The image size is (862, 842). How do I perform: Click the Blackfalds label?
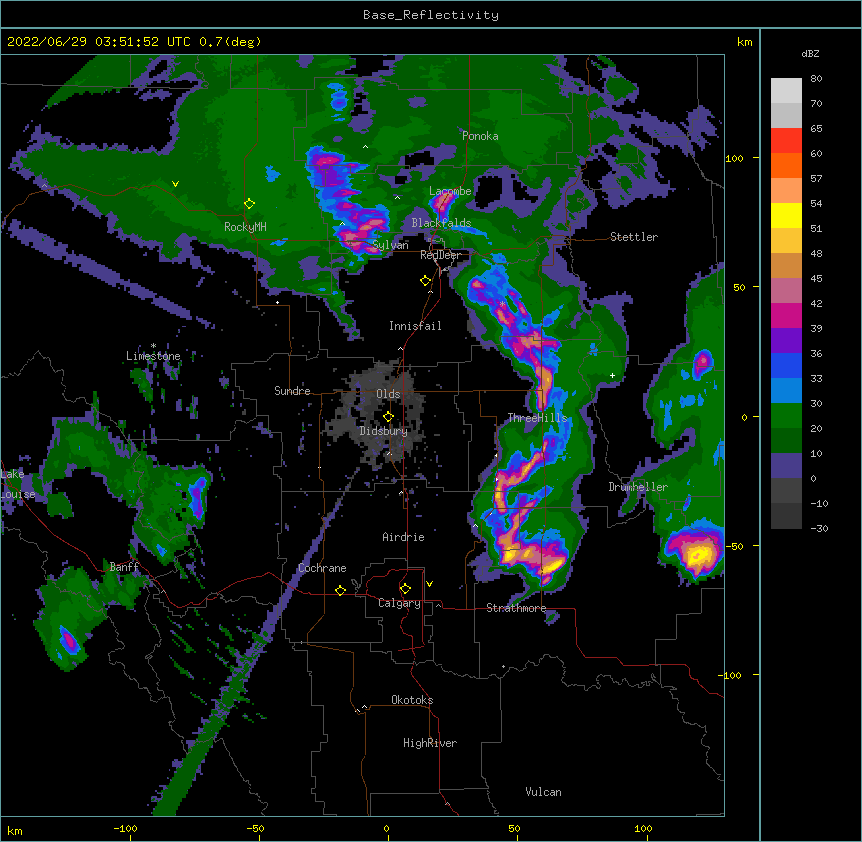coord(441,223)
